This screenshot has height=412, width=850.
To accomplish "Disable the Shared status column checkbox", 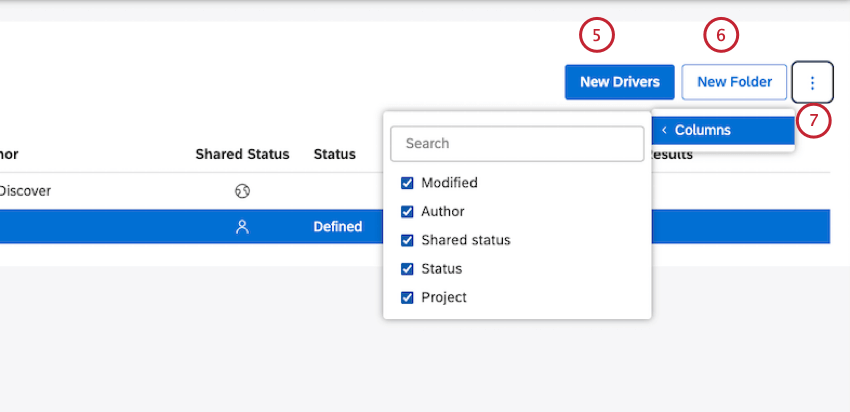I will click(407, 240).
